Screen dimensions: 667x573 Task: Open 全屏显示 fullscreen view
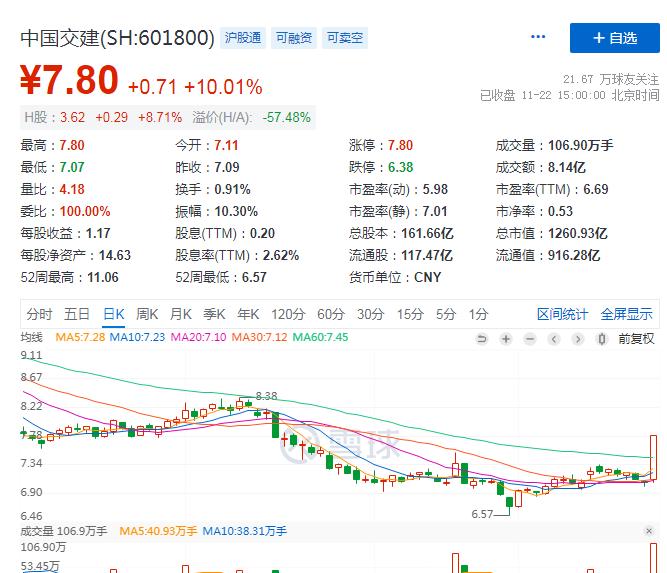tap(626, 314)
